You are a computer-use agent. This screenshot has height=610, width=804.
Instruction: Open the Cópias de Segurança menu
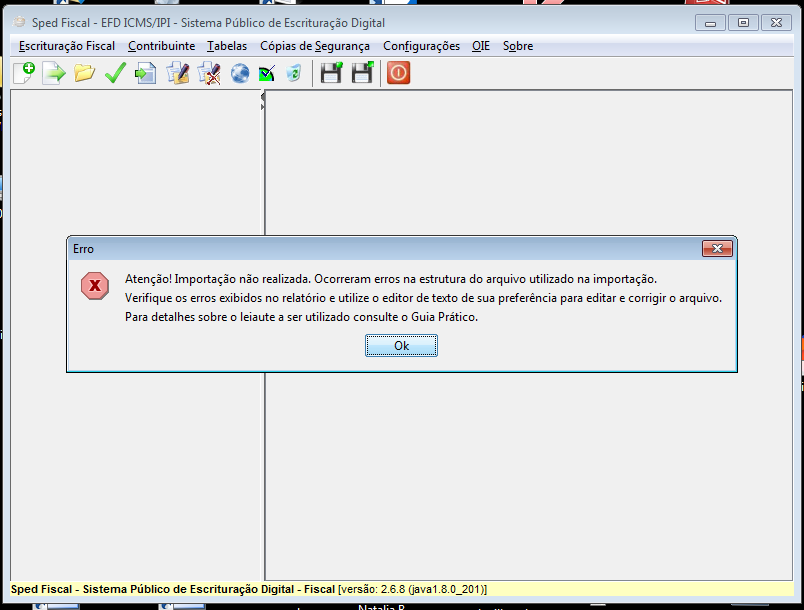tap(315, 46)
